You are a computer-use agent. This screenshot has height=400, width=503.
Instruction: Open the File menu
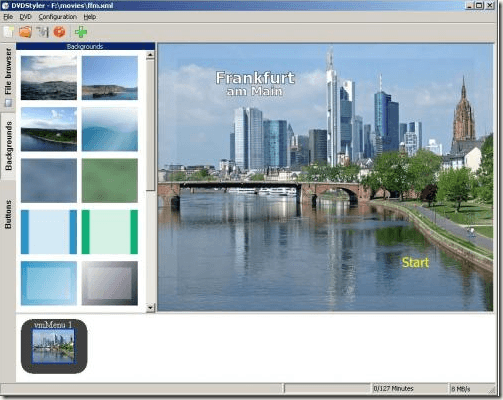[x=8, y=17]
